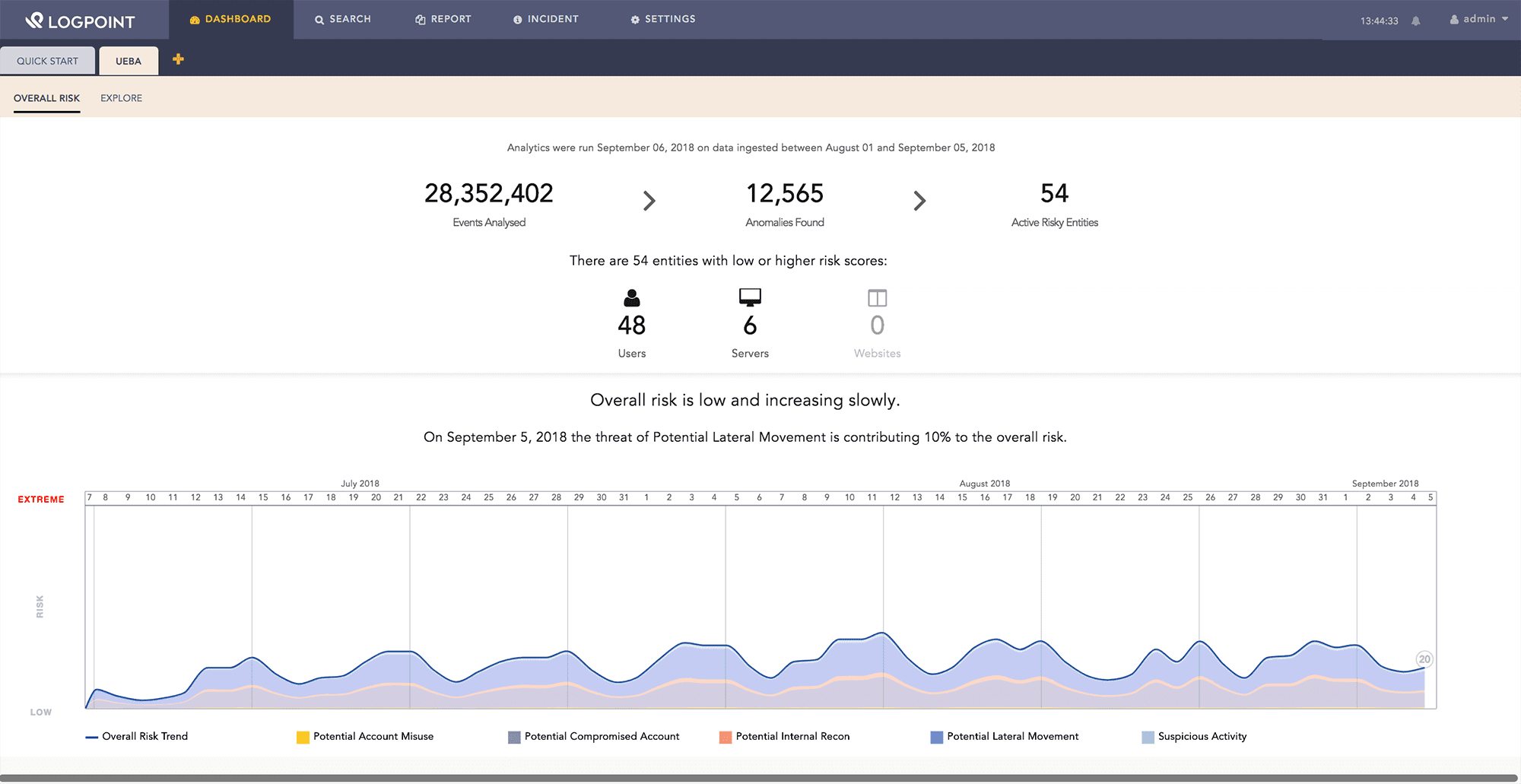Toggle Potential Compromised Account legend swatch
The image size is (1521, 784).
point(514,737)
